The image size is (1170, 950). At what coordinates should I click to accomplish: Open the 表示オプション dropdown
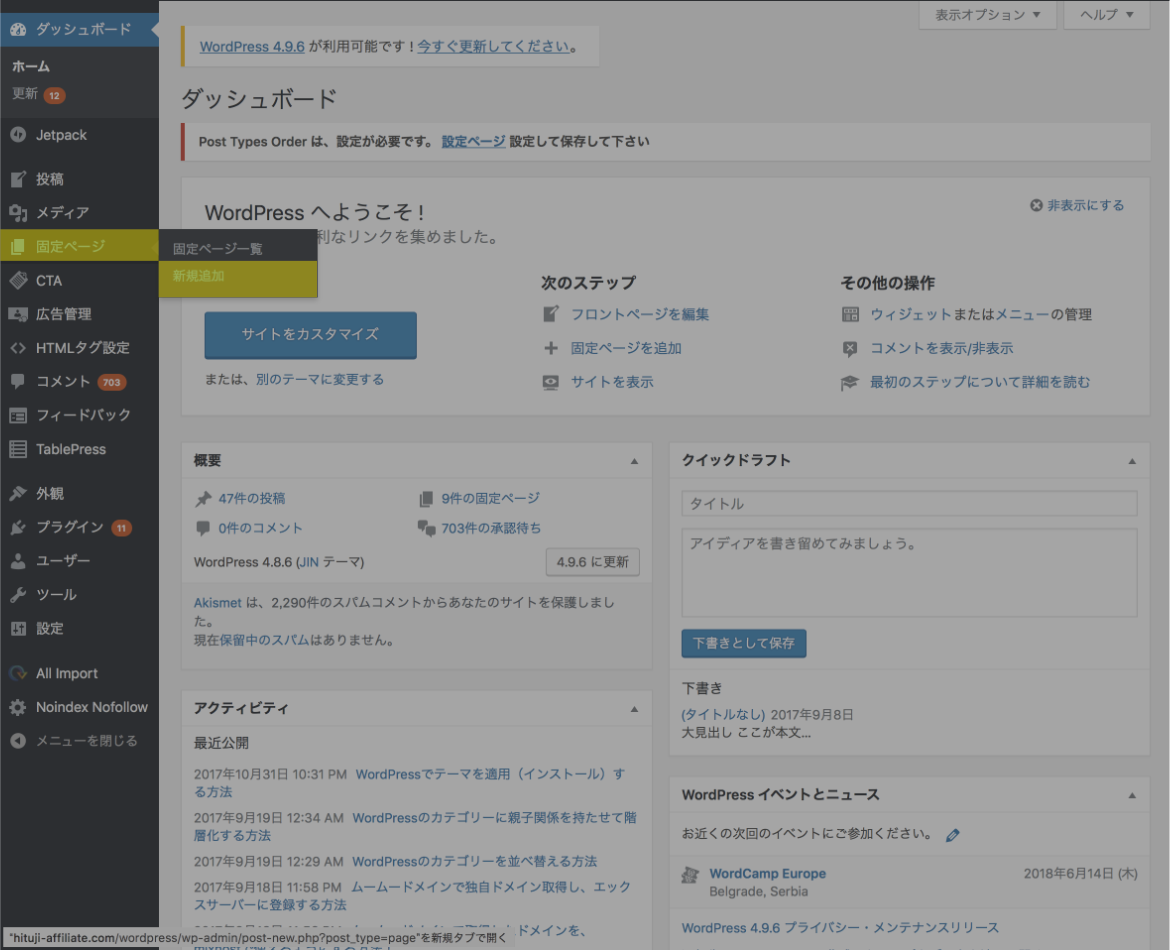coord(987,15)
